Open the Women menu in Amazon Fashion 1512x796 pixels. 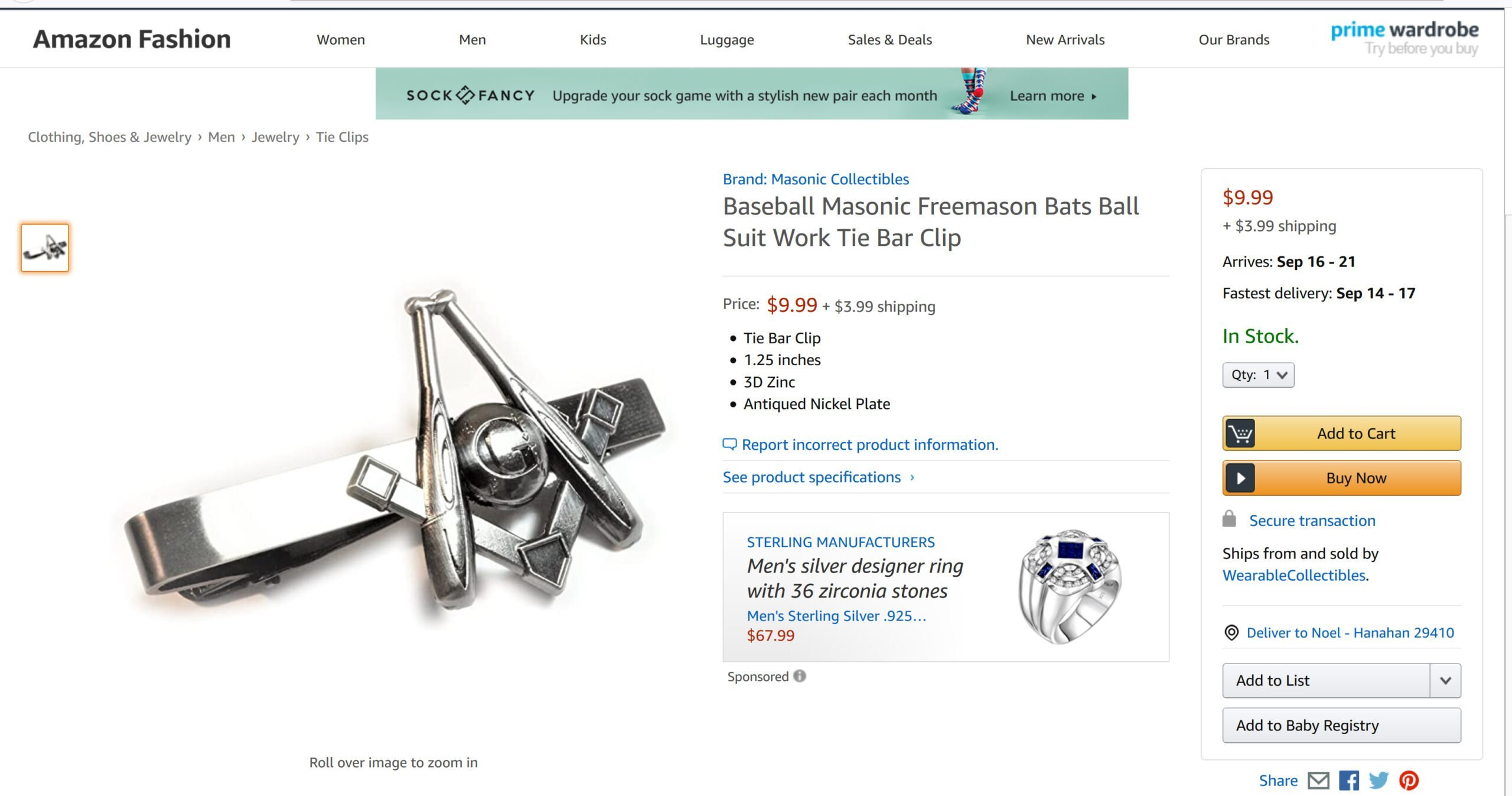pos(341,40)
